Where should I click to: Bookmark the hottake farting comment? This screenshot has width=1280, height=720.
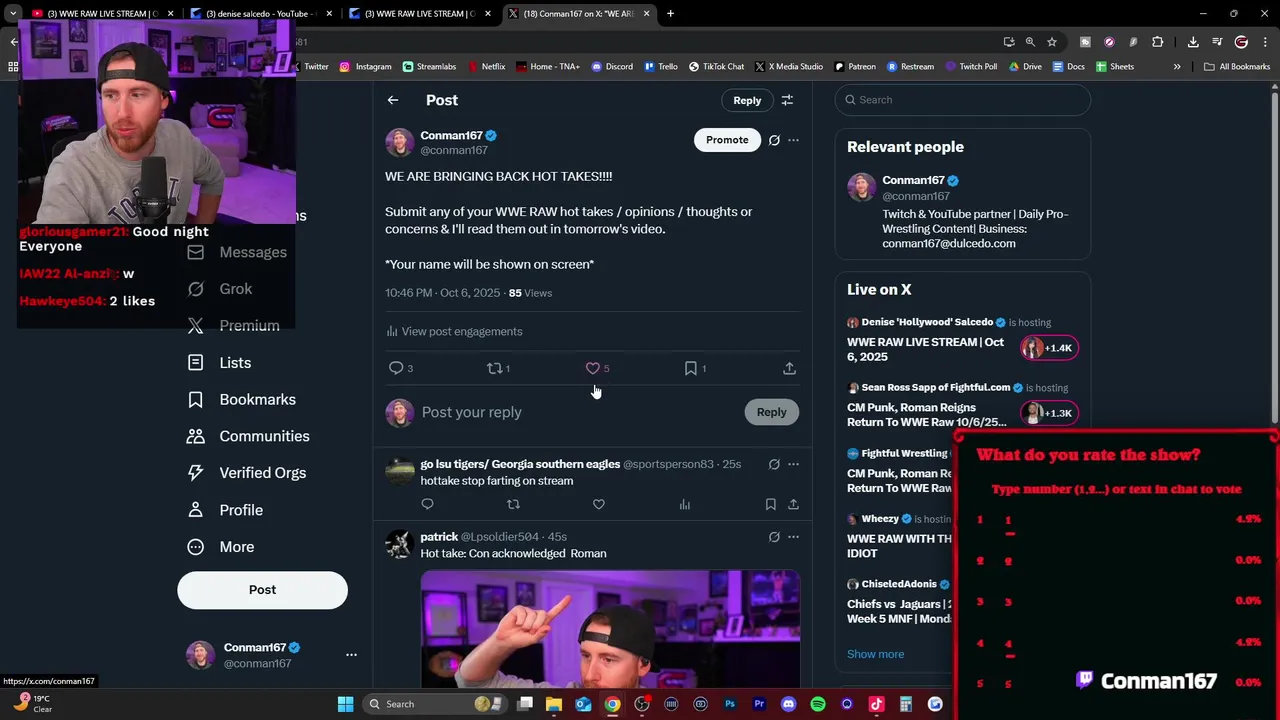tap(770, 504)
